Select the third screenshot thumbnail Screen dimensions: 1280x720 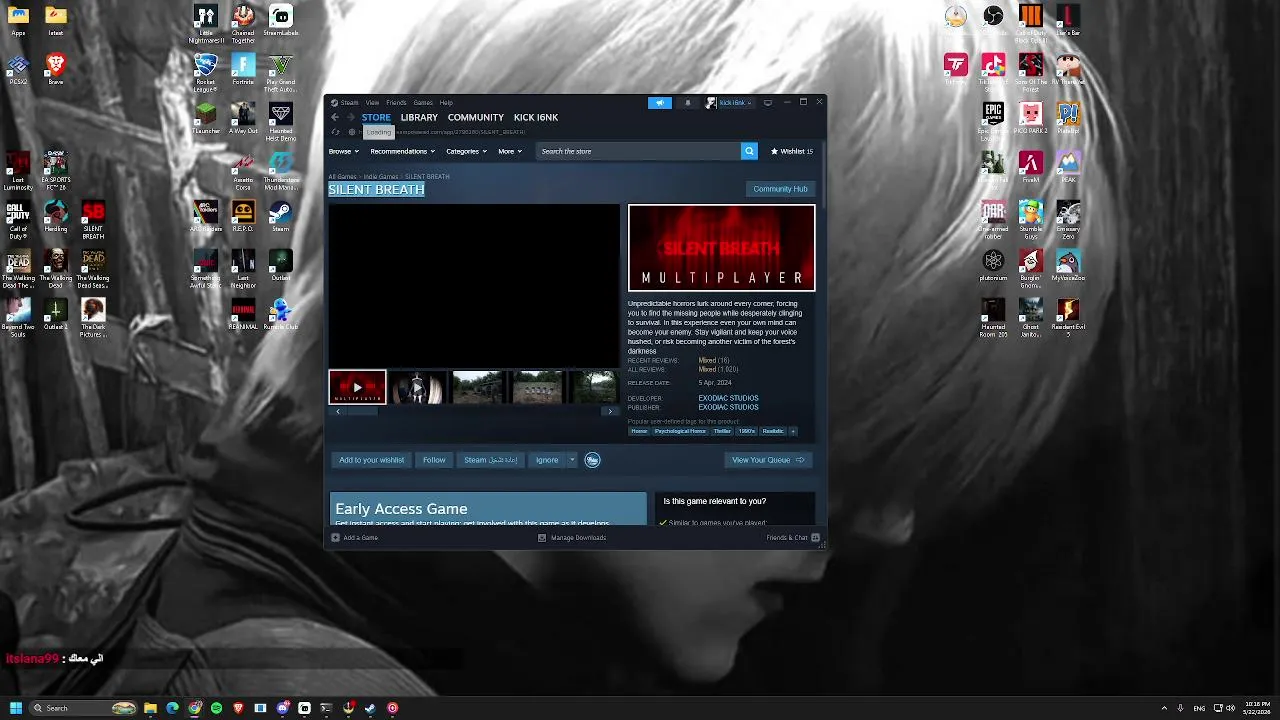coord(477,387)
